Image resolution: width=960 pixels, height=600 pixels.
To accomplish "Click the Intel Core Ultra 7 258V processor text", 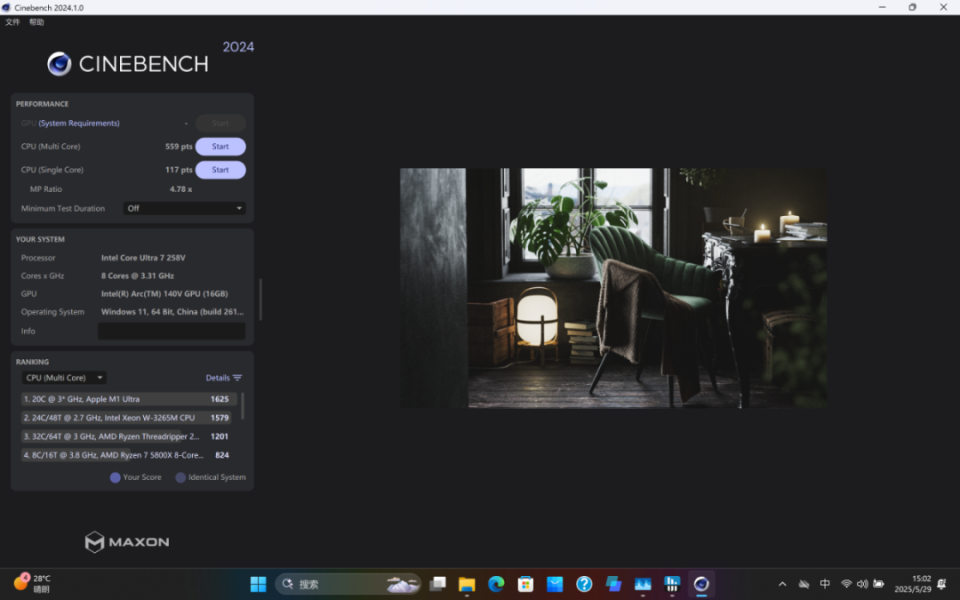I will click(143, 258).
